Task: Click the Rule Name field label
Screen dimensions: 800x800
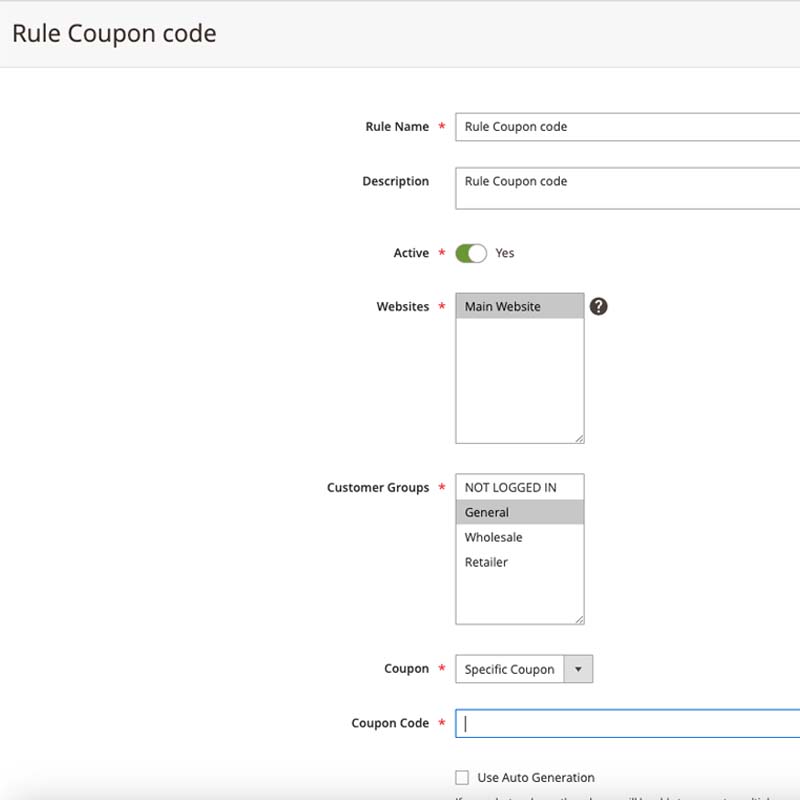Action: pyautogui.click(x=397, y=127)
